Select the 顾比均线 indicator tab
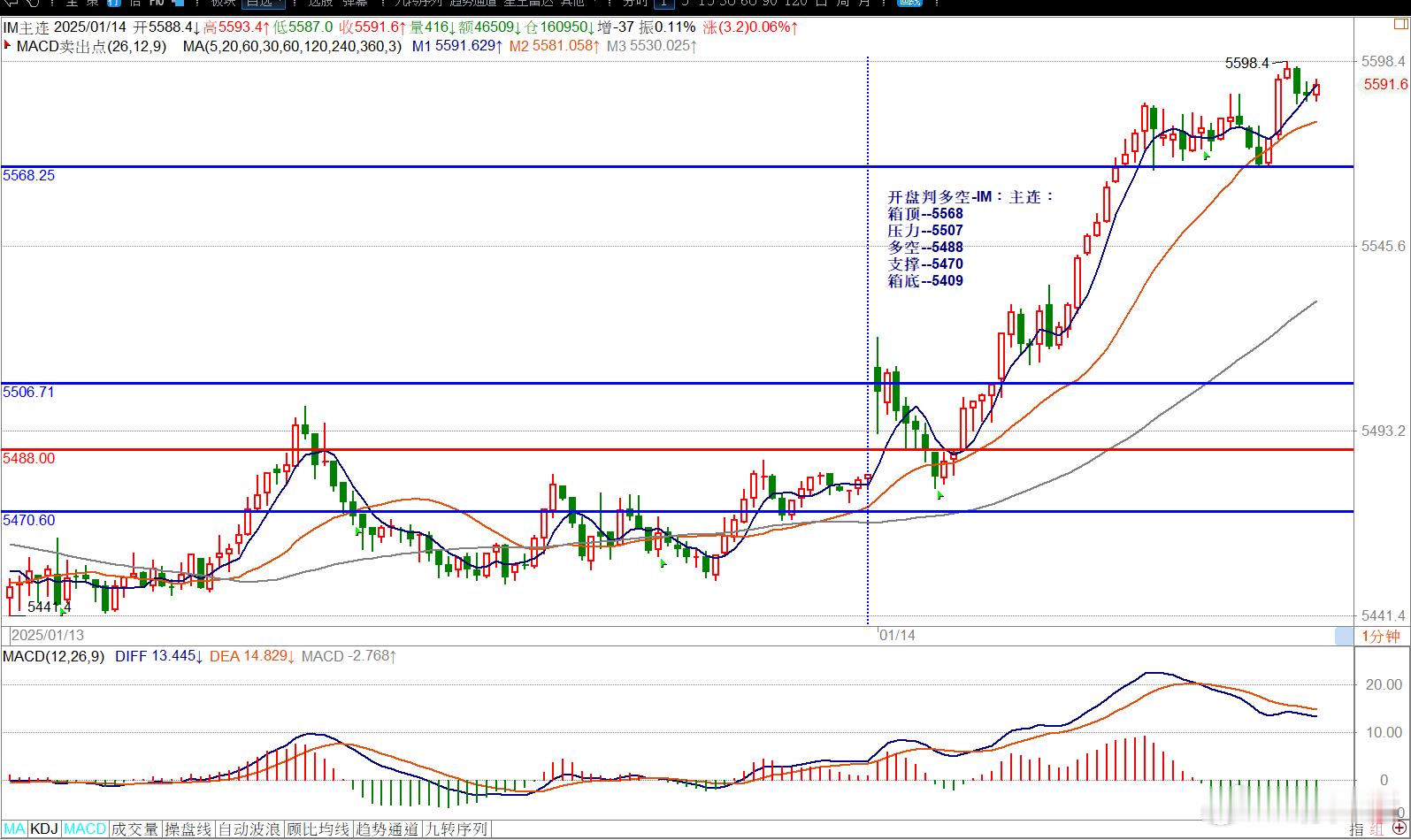Viewport: 1411px width, 840px height. pos(319,829)
